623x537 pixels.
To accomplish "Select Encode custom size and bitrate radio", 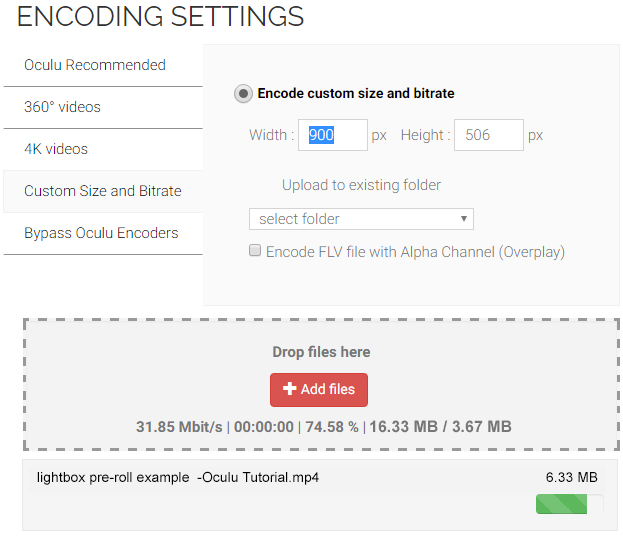I will pyautogui.click(x=243, y=94).
